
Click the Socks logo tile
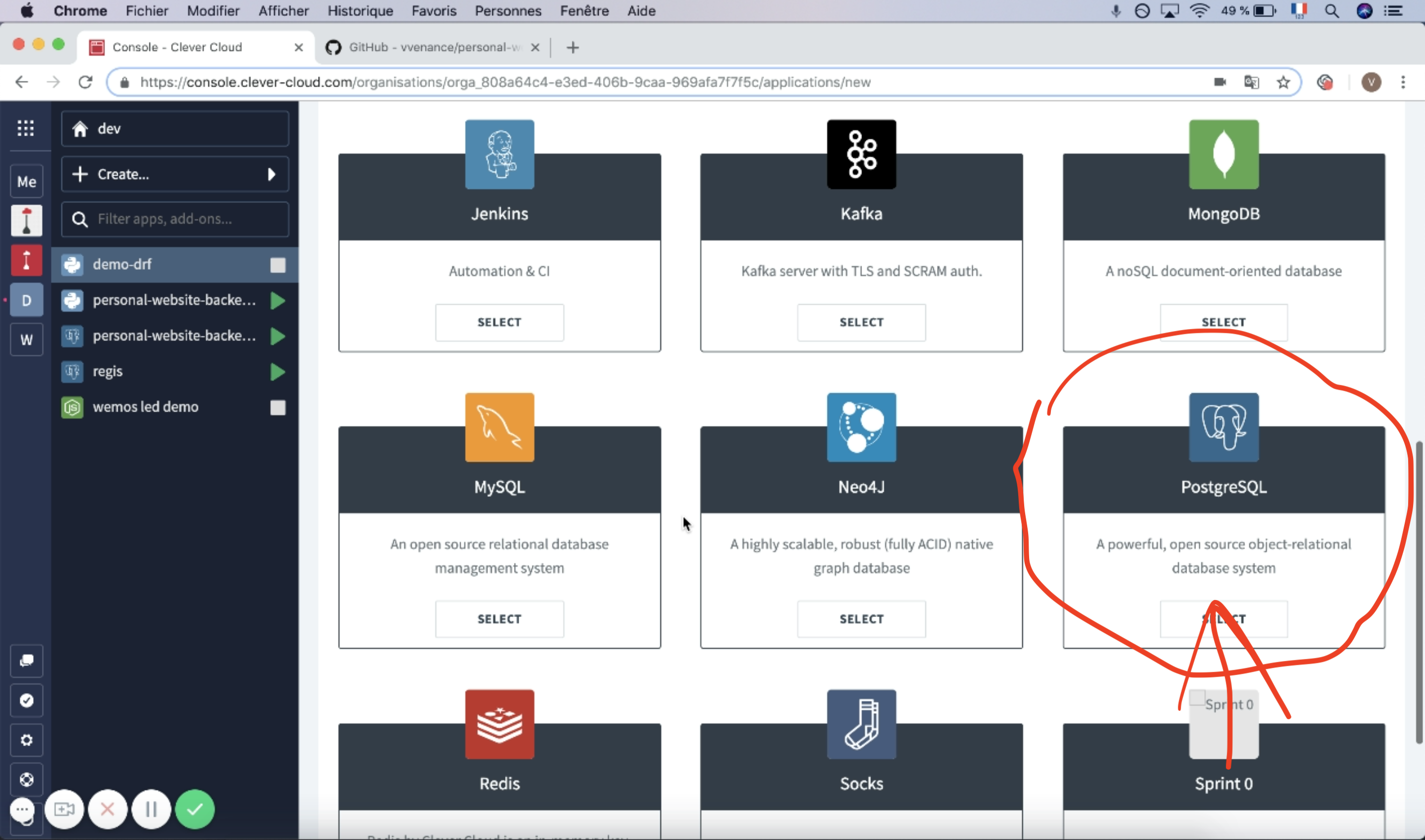point(861,724)
